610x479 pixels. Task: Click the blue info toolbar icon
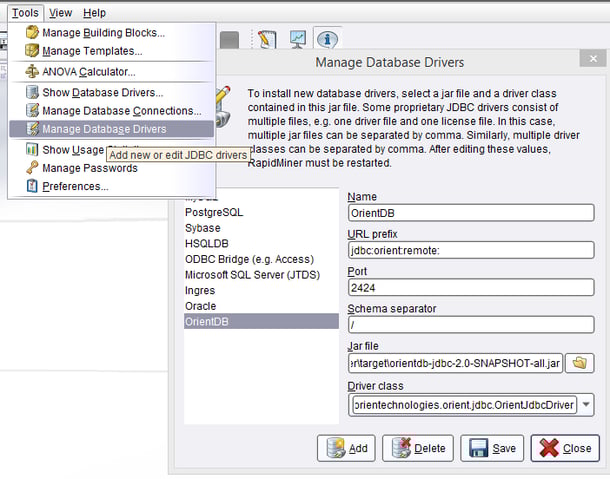(327, 40)
